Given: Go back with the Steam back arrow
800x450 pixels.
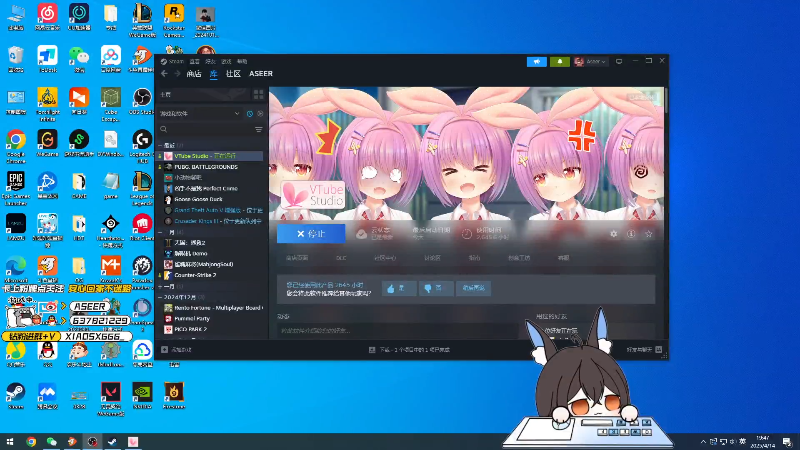Looking at the screenshot, I should coord(164,74).
